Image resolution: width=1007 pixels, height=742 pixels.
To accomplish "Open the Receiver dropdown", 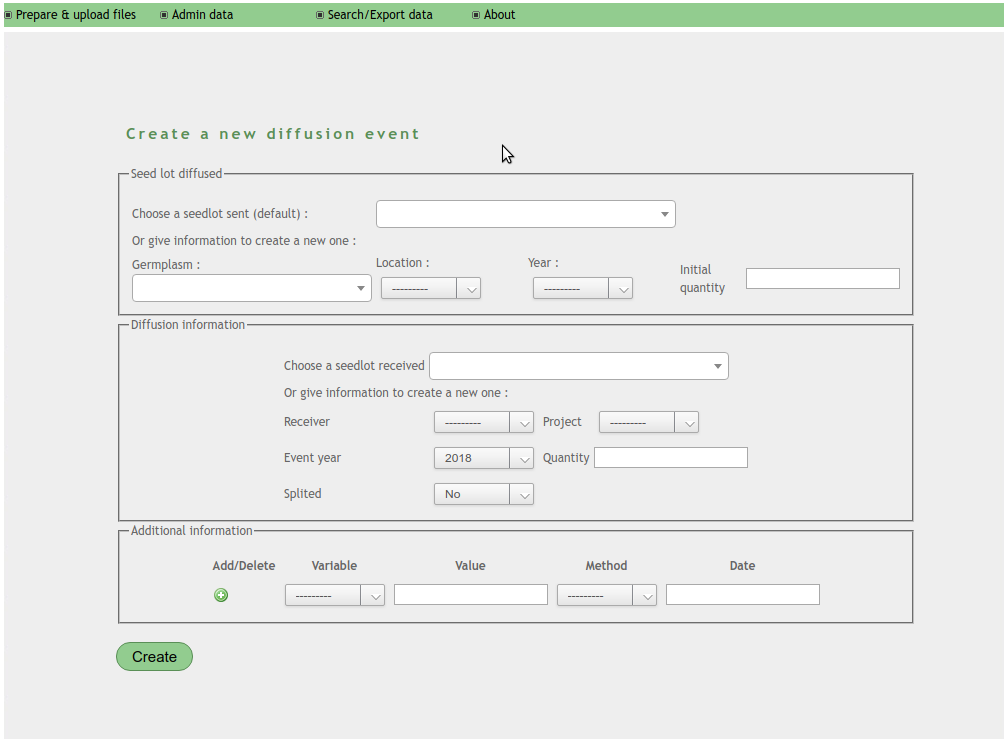I will tap(484, 422).
